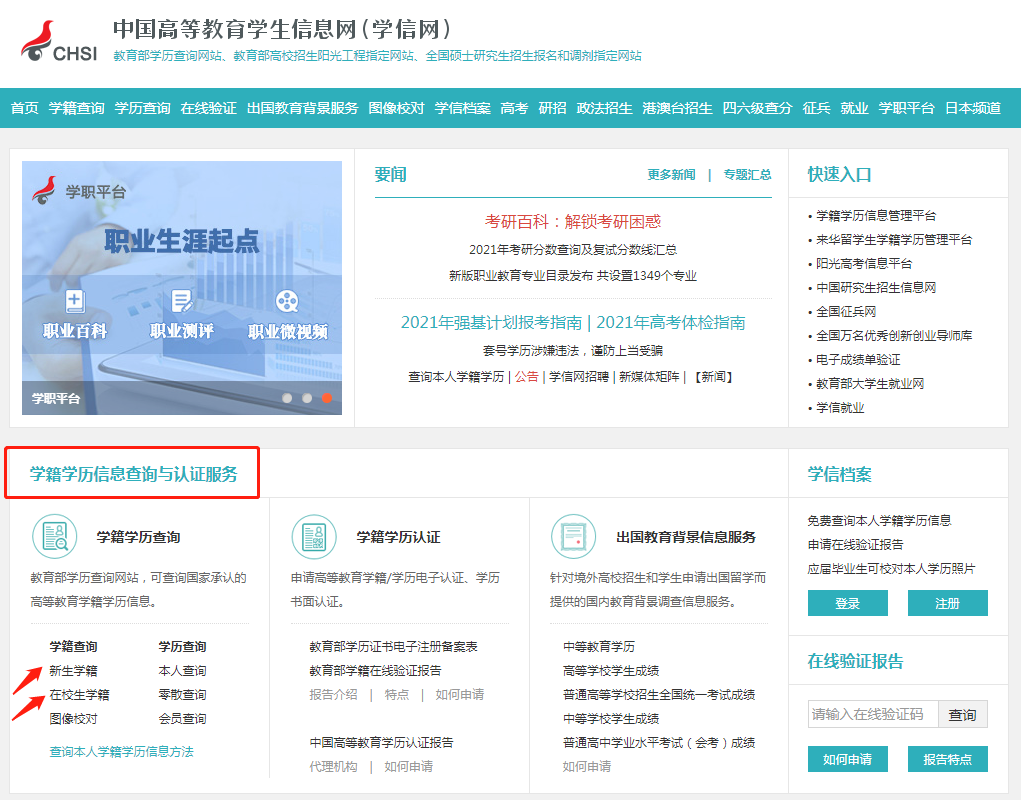Screen dimensions: 1021x800
Task: Focus the 请输入在线验证码 input field
Action: click(873, 714)
